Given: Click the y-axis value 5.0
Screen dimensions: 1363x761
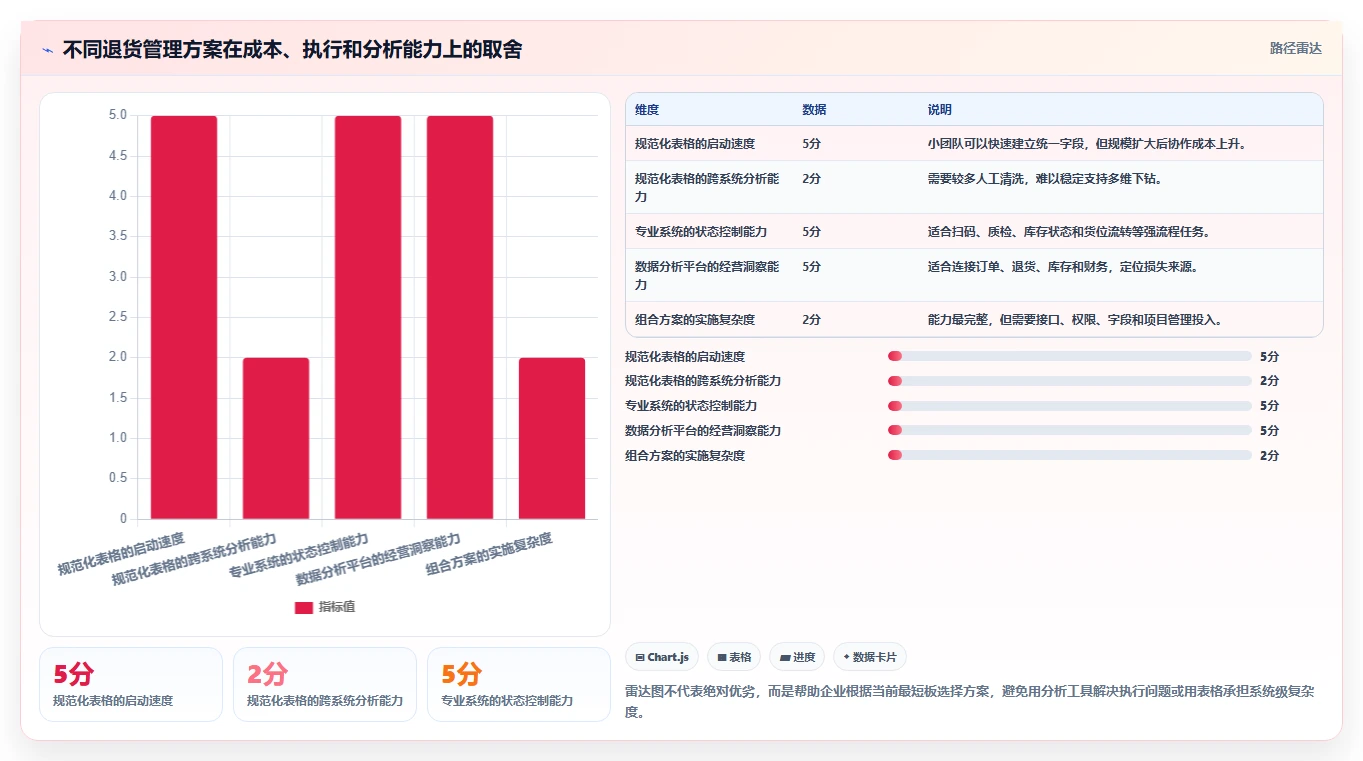Looking at the screenshot, I should pyautogui.click(x=118, y=115).
